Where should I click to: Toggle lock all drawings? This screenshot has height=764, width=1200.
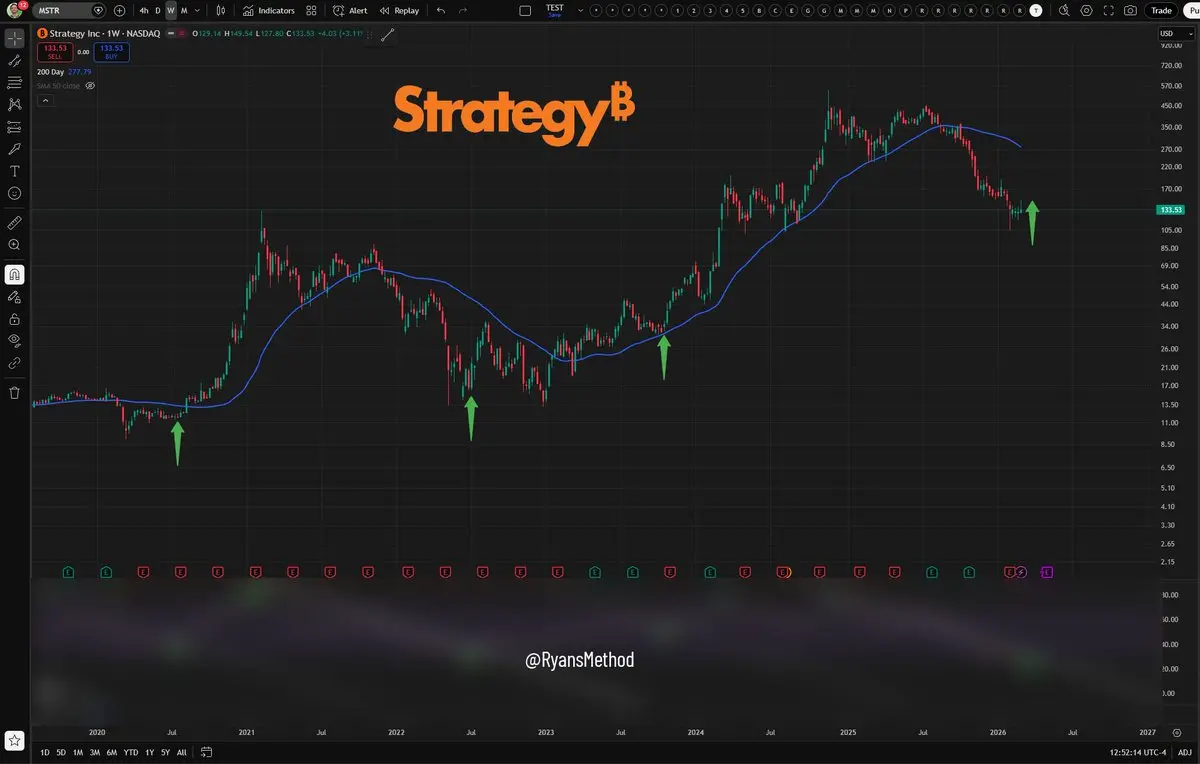coord(15,319)
